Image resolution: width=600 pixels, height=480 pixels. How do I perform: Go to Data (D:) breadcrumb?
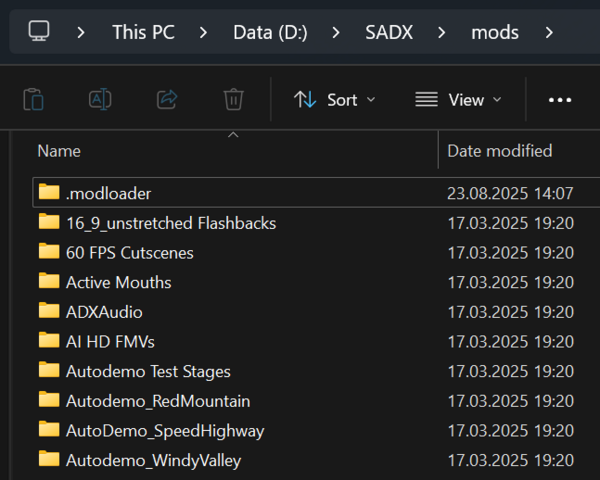pos(271,33)
